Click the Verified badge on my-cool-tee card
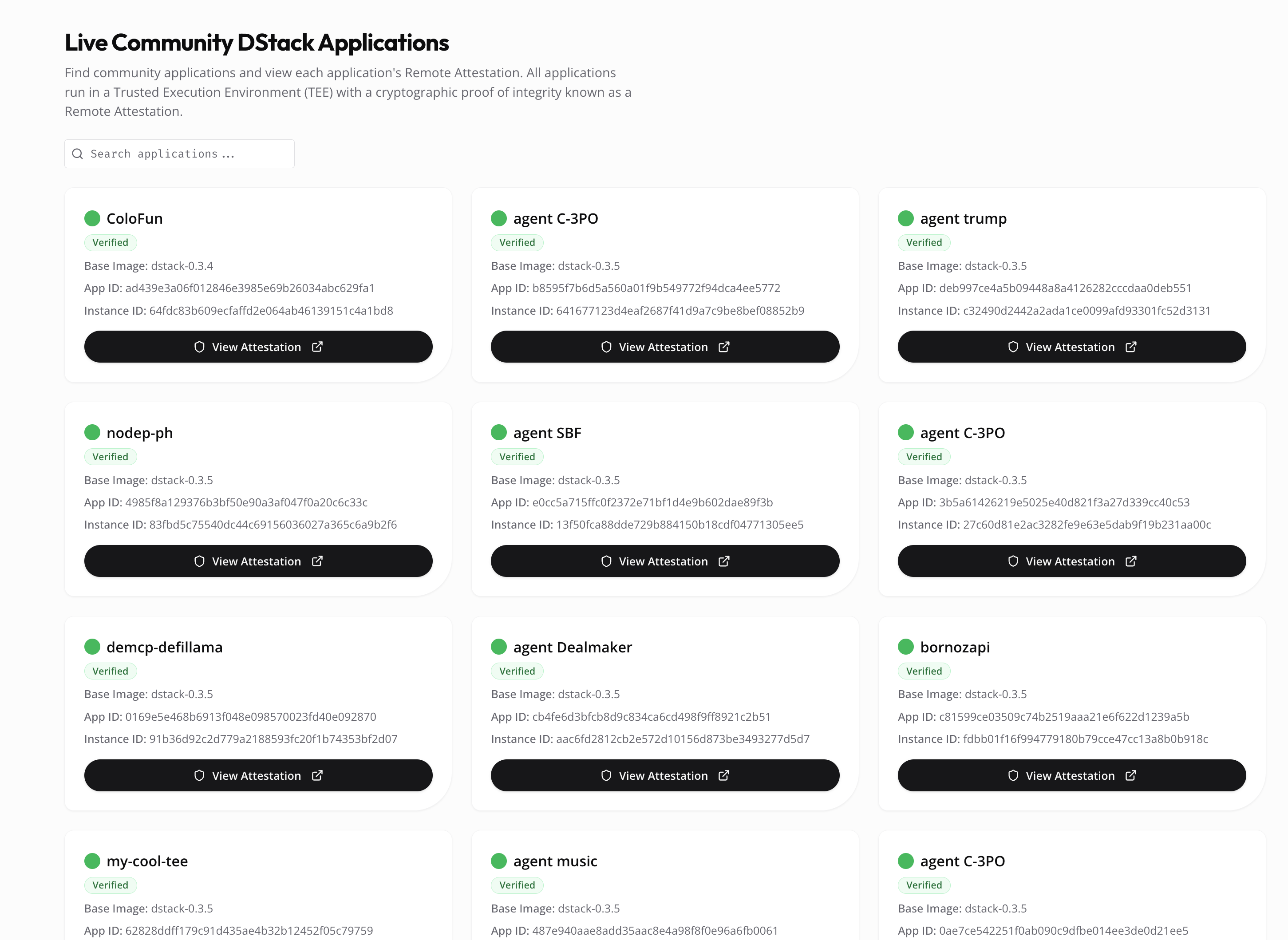Viewport: 1288px width, 940px height. point(111,885)
